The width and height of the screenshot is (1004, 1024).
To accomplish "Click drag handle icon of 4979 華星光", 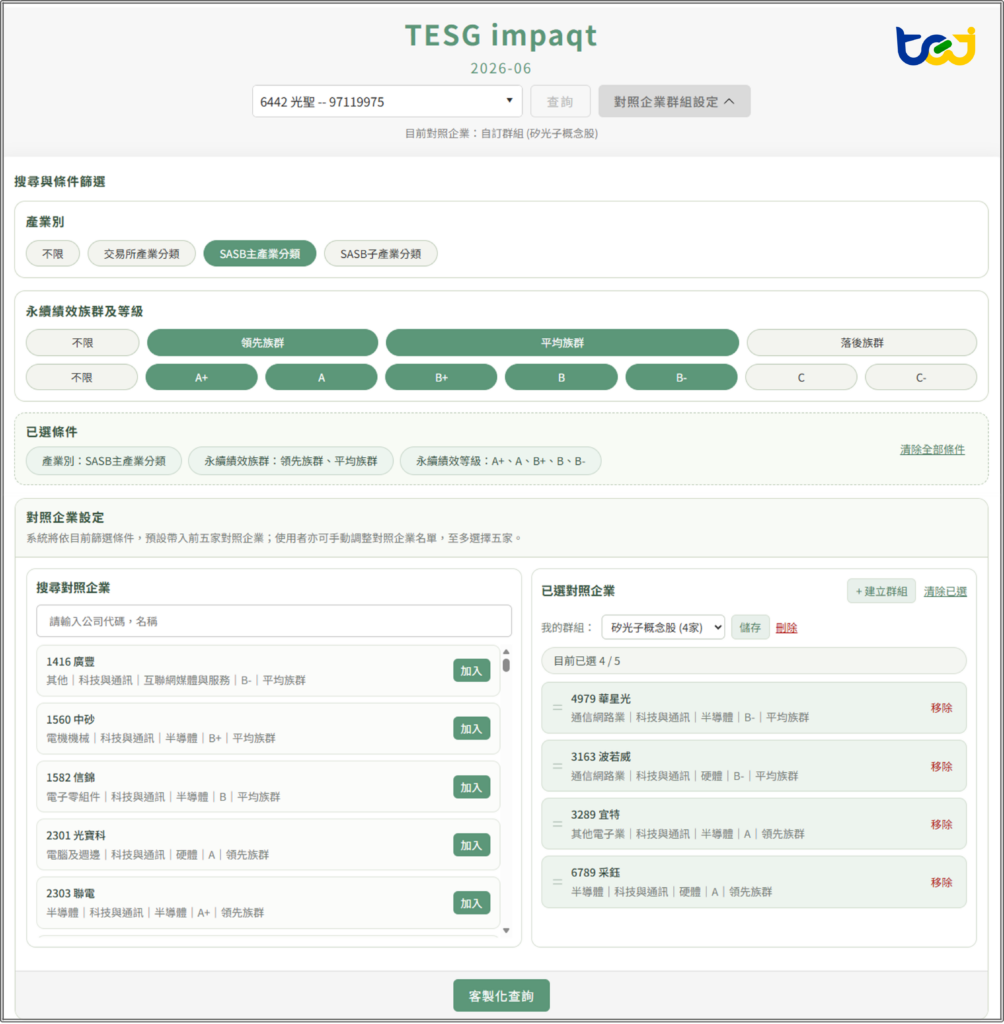I will click(x=557, y=707).
